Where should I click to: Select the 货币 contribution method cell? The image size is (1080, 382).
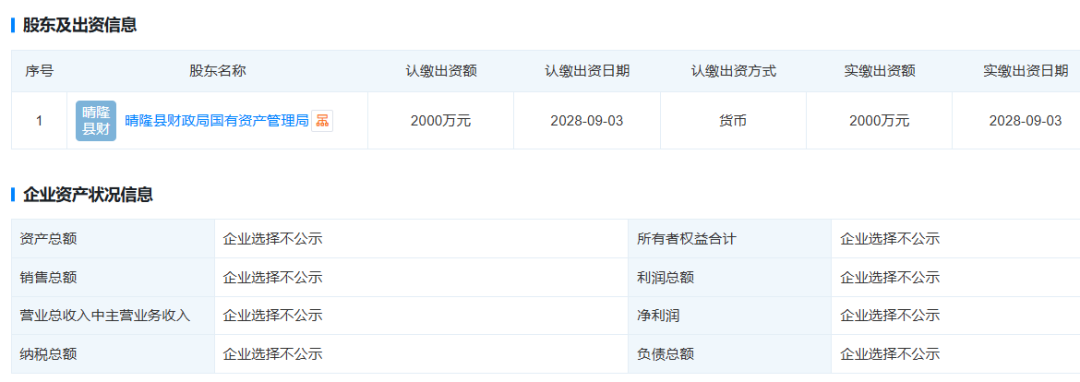pos(734,120)
